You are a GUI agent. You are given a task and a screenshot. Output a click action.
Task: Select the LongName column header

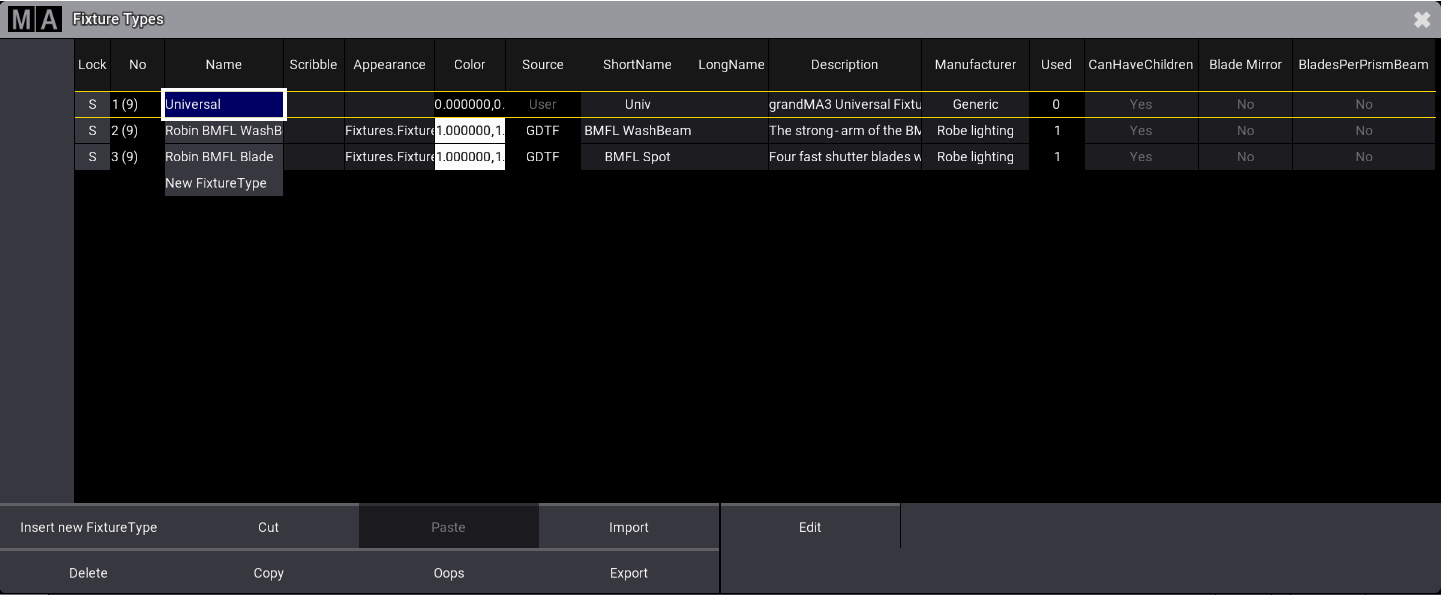pos(731,65)
